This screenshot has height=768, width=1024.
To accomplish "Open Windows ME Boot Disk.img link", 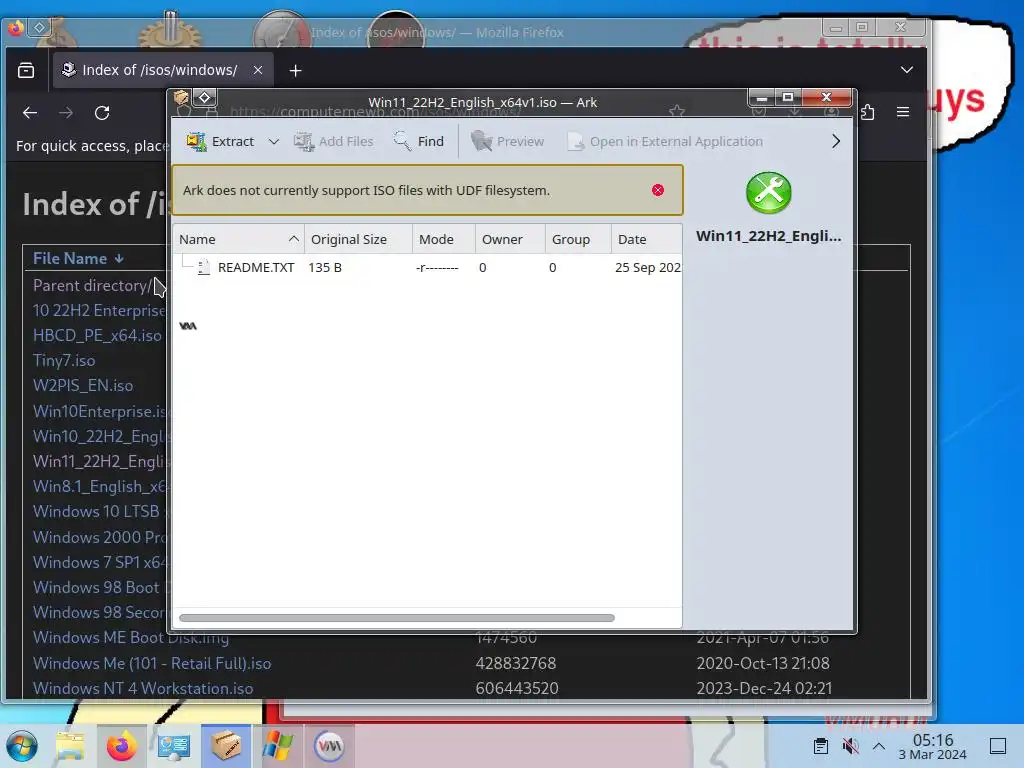I will [131, 637].
